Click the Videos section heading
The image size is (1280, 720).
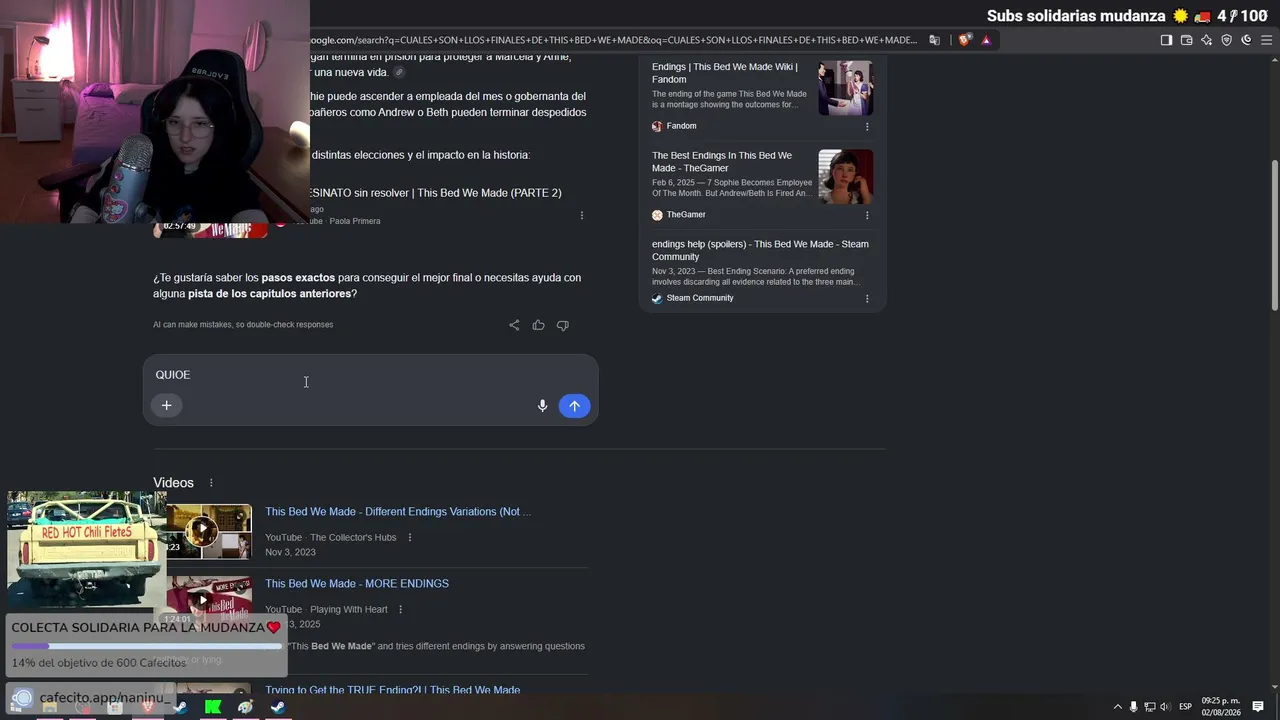pyautogui.click(x=173, y=483)
